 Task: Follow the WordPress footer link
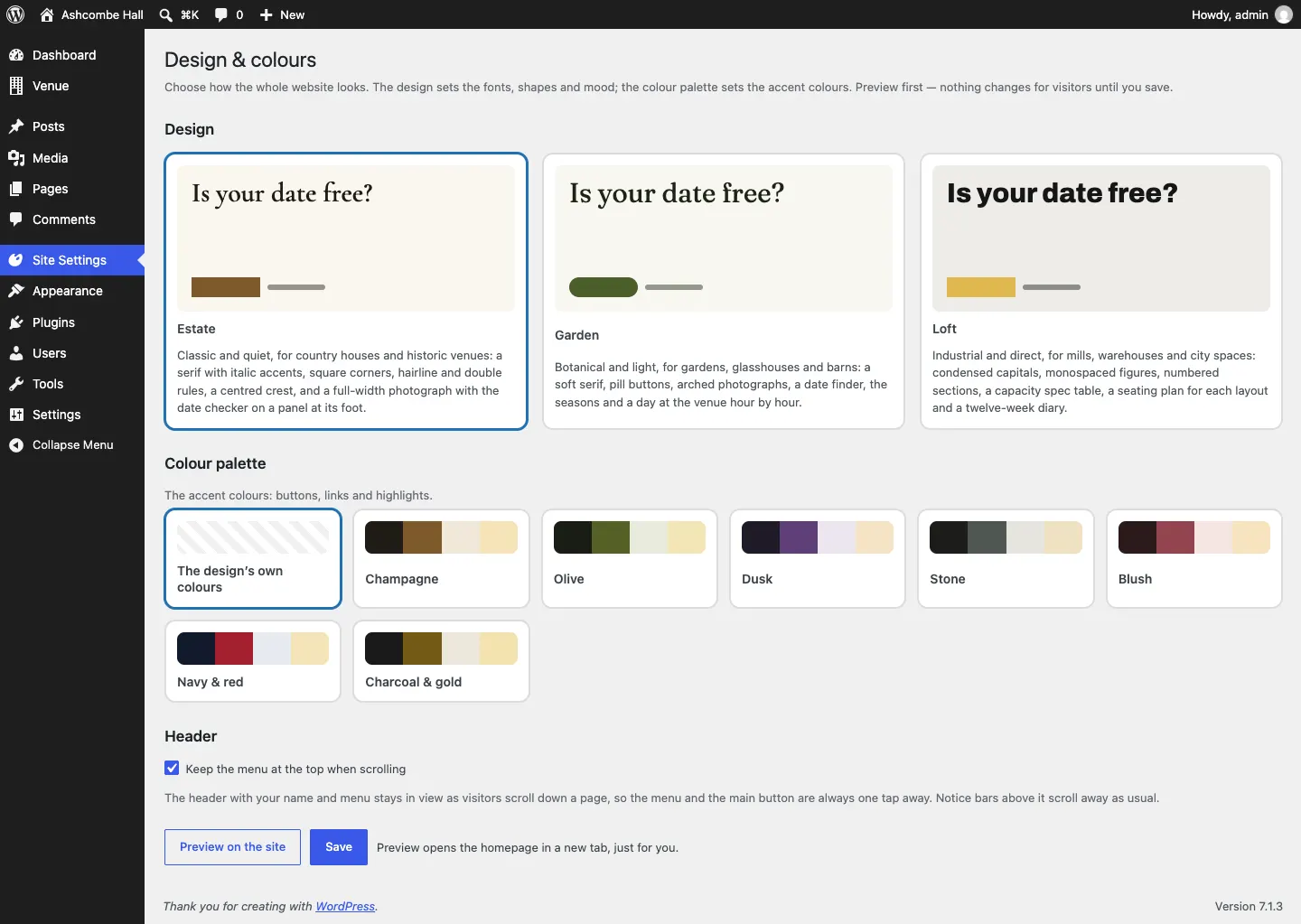345,907
